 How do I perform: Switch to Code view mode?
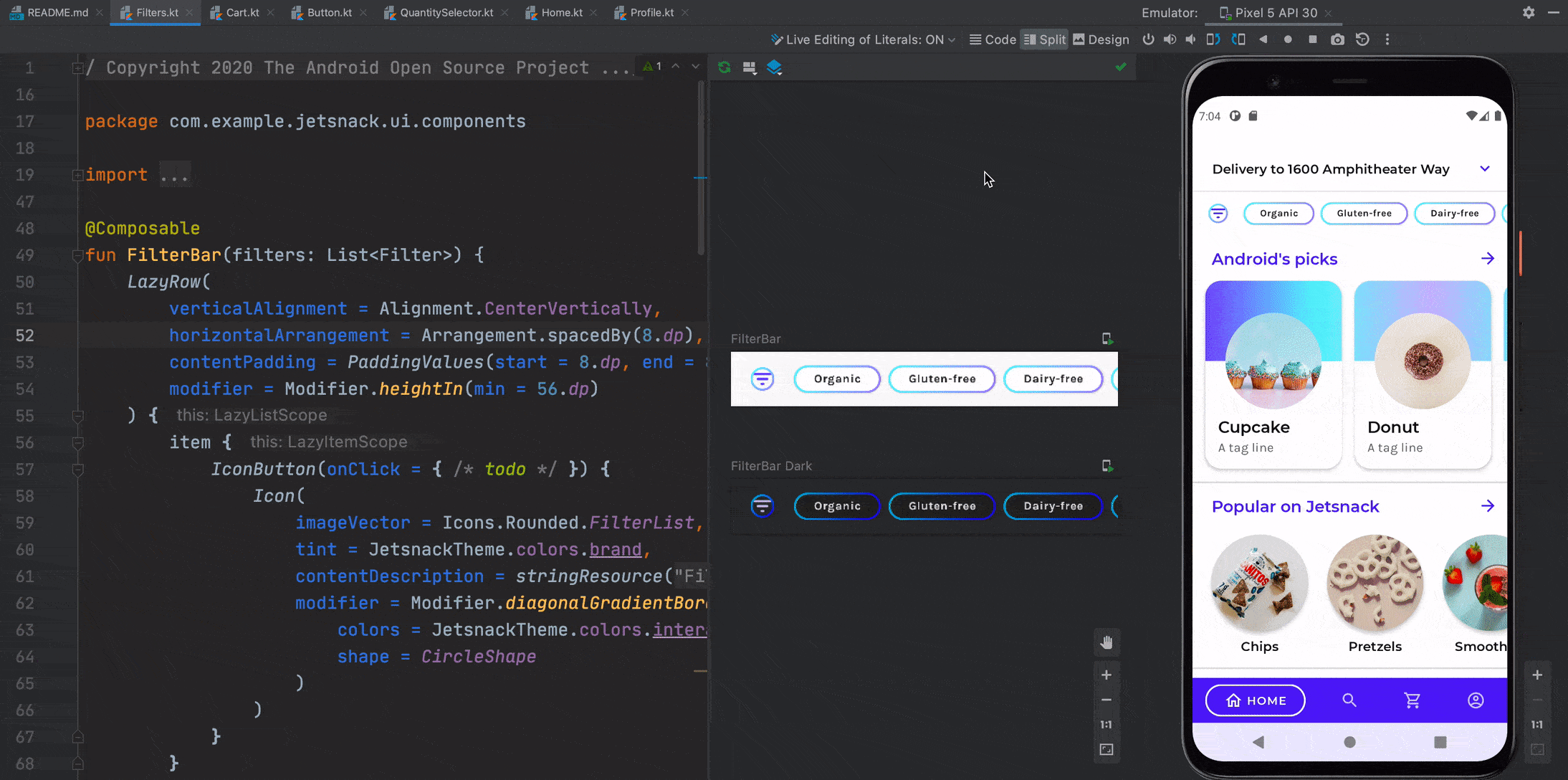[x=992, y=39]
